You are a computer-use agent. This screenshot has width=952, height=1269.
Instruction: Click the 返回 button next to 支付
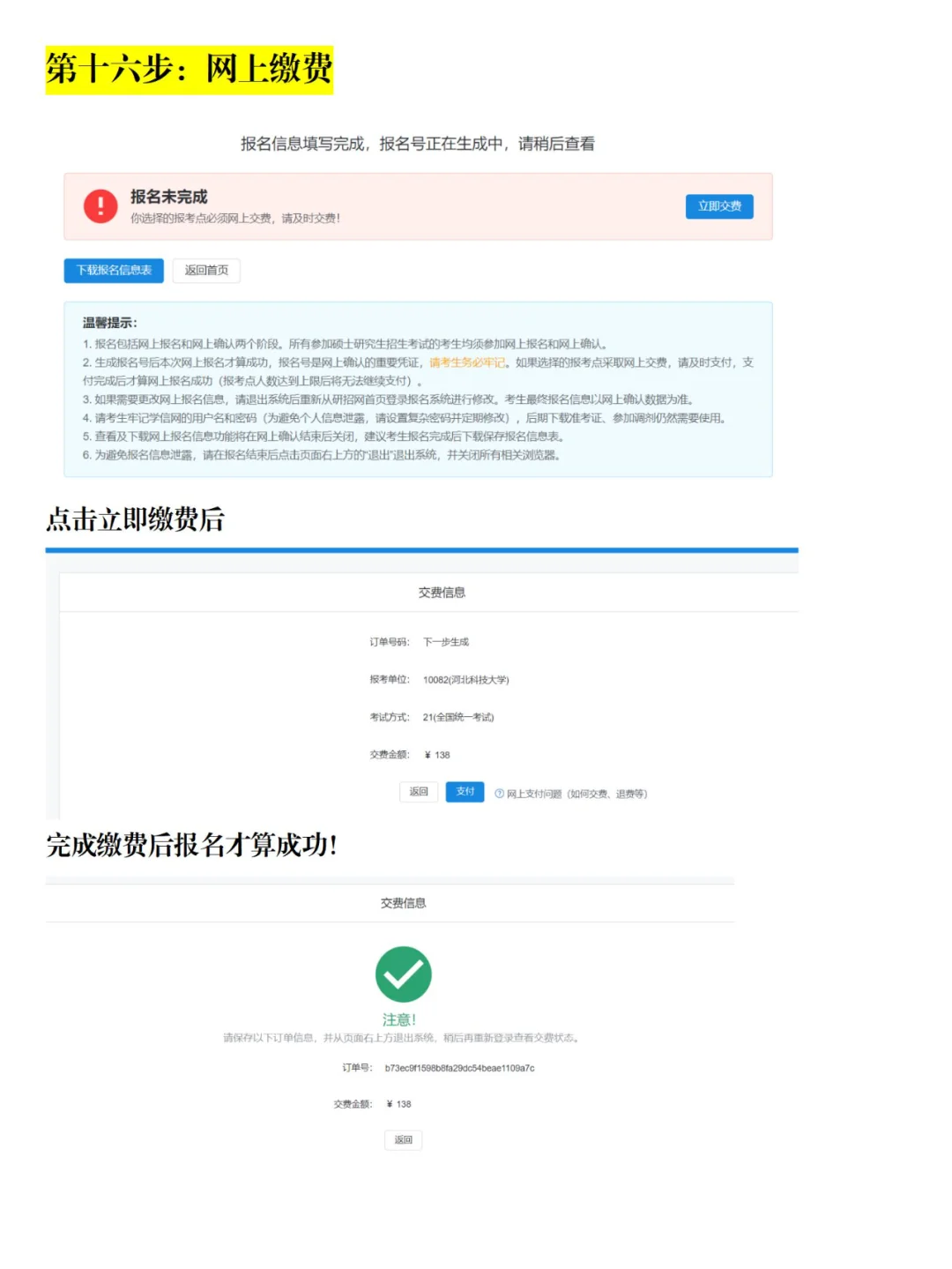tap(419, 792)
